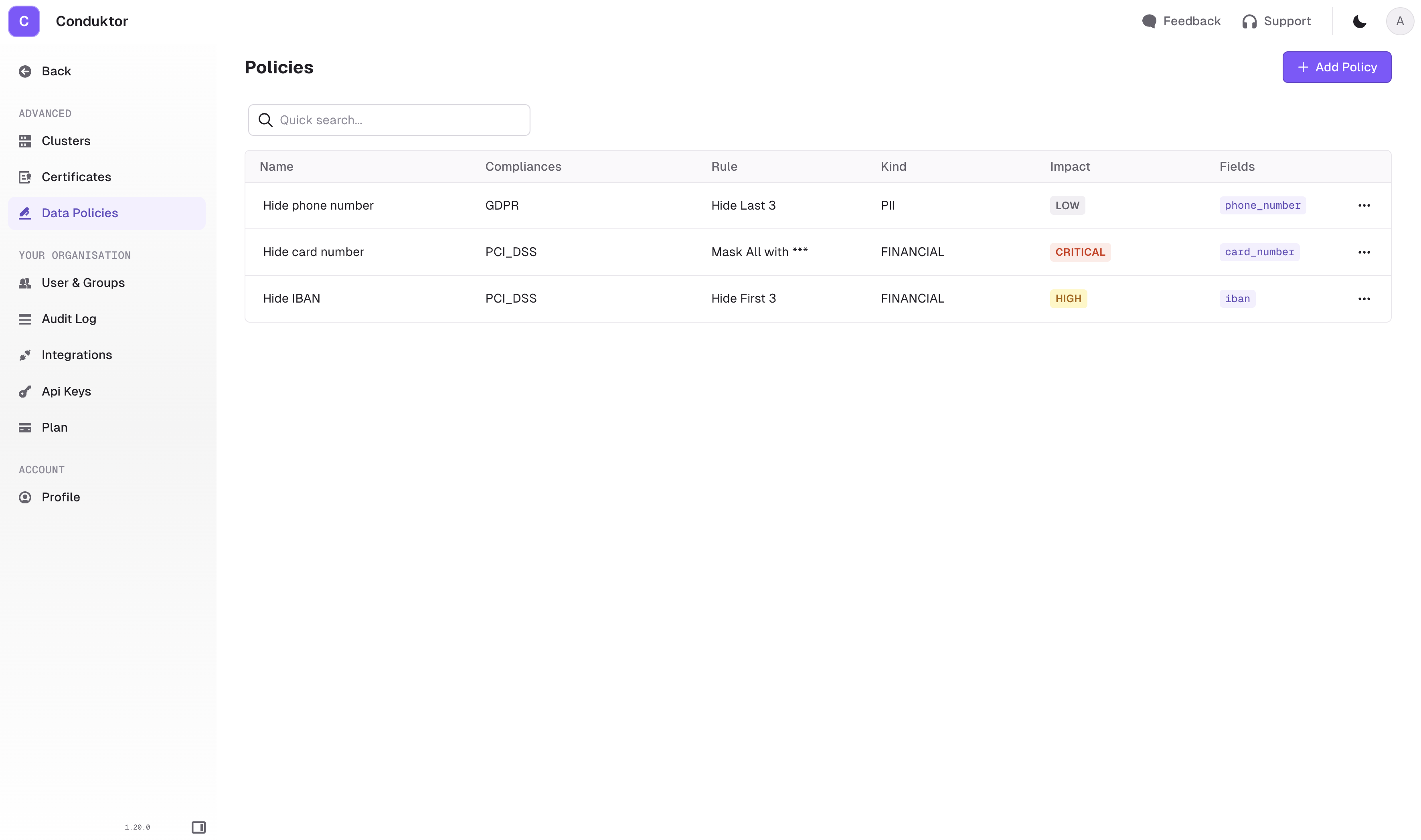This screenshot has height=840, width=1421.
Task: Open User & Groups settings
Action: (83, 282)
